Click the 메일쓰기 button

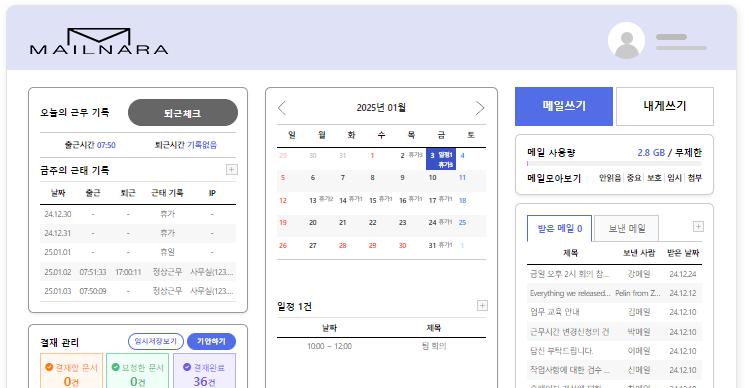[x=564, y=106]
